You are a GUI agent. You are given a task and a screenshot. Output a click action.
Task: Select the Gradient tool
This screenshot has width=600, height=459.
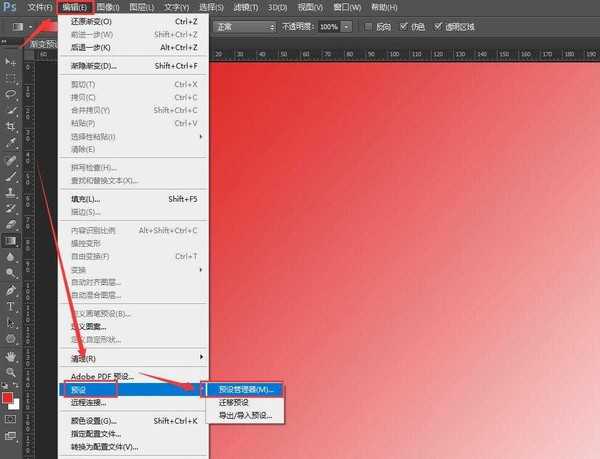click(11, 240)
